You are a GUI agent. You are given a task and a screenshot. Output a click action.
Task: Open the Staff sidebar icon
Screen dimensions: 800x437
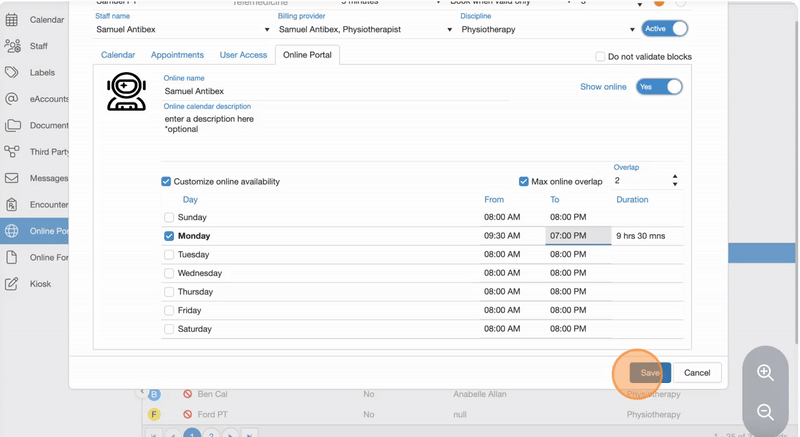tap(12, 46)
